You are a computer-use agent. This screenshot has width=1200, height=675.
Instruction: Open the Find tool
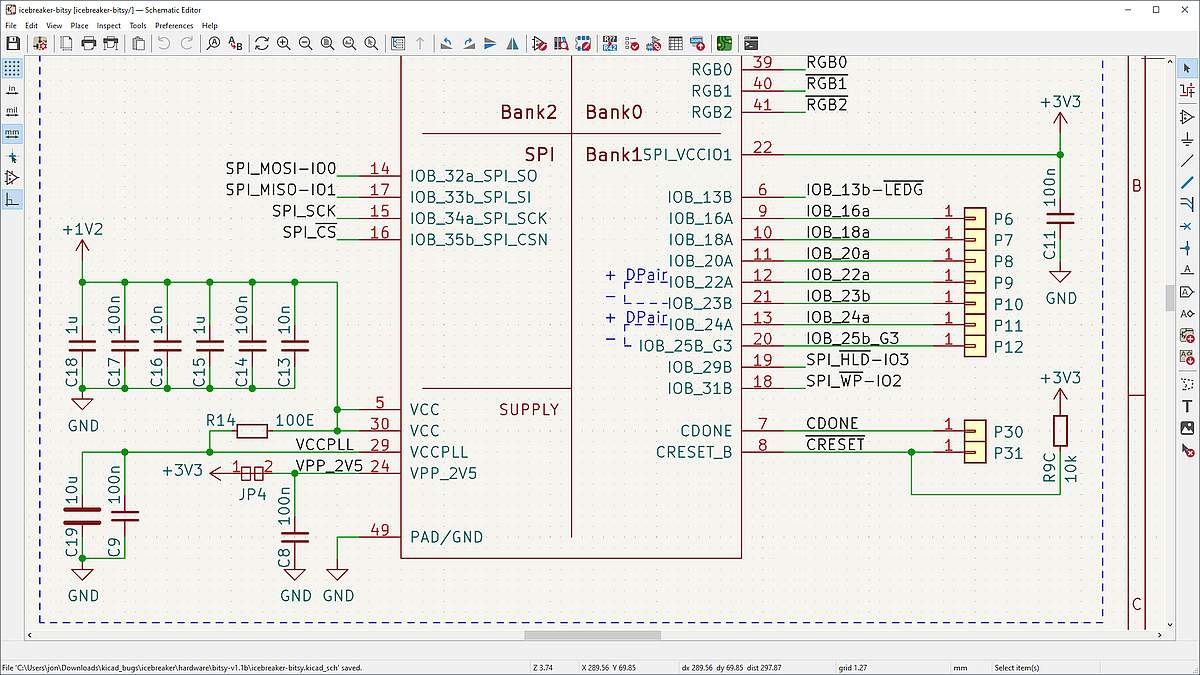point(213,44)
